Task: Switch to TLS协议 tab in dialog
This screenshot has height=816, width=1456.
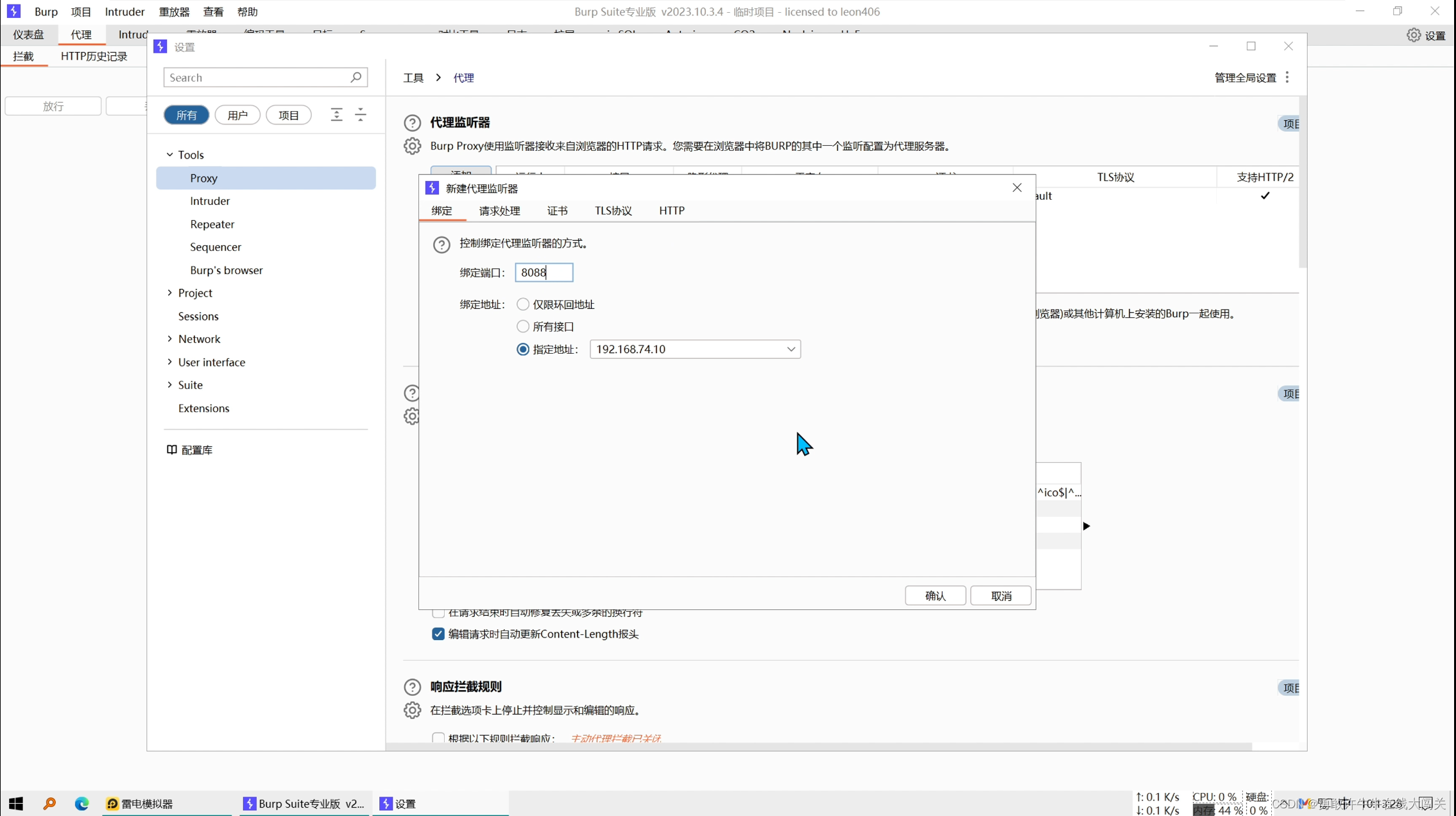Action: pyautogui.click(x=613, y=210)
